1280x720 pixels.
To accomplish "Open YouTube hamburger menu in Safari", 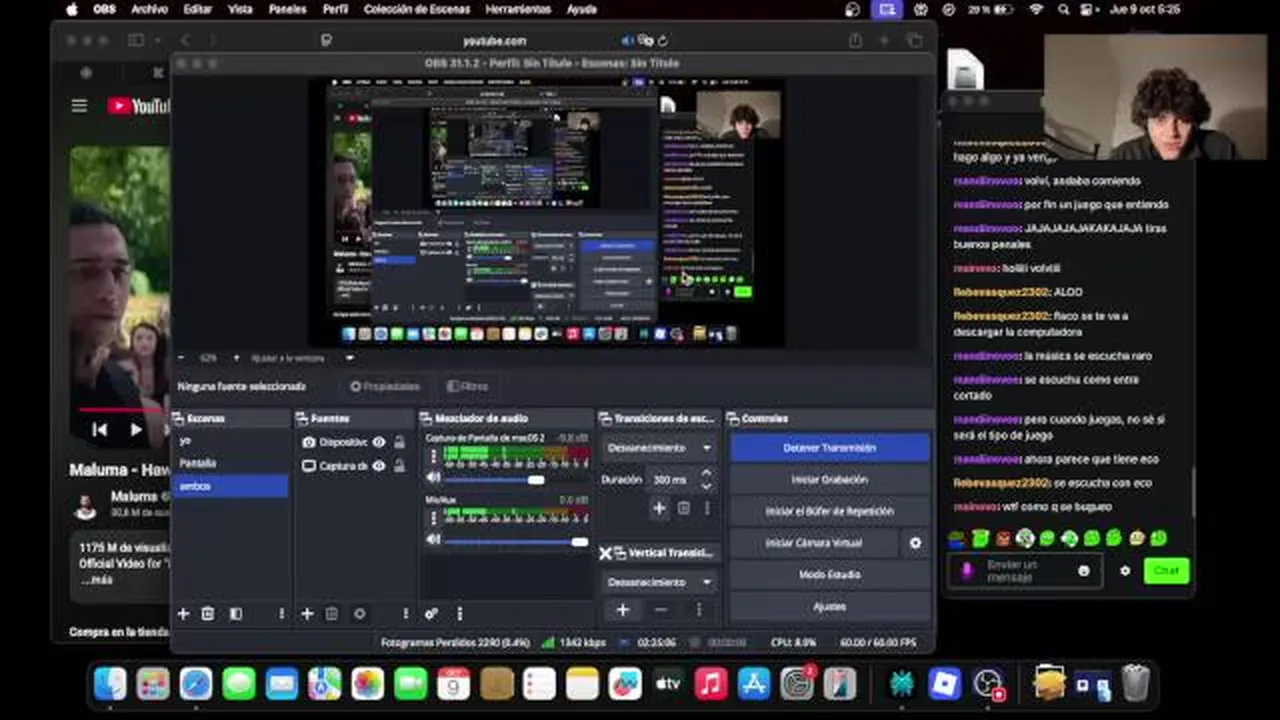I will (79, 105).
